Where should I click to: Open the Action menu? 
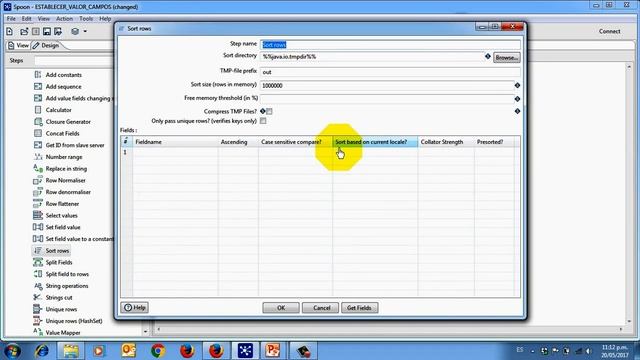[x=64, y=19]
